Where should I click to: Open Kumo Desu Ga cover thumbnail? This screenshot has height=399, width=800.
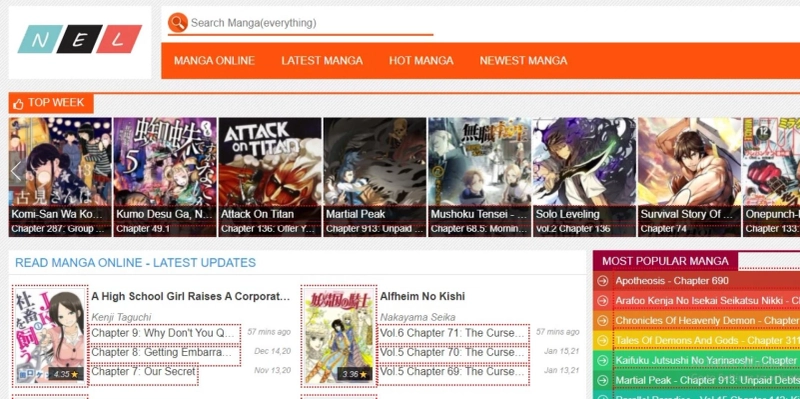pos(165,161)
